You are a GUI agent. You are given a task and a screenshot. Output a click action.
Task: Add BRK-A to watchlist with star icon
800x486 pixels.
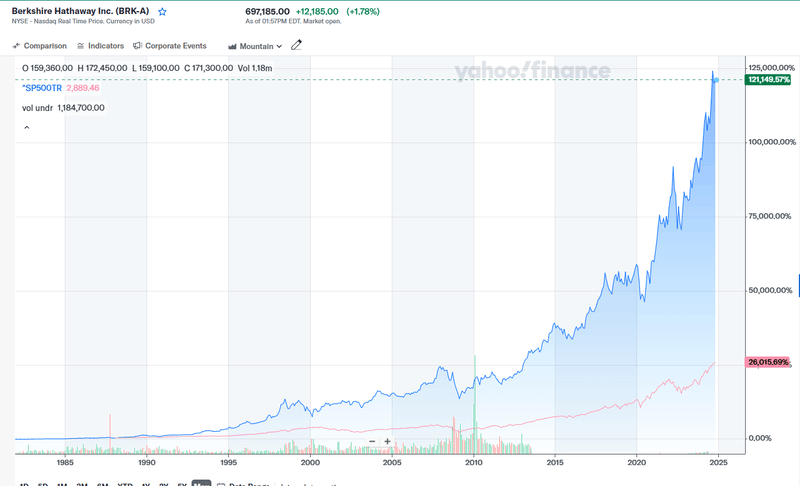pyautogui.click(x=162, y=12)
